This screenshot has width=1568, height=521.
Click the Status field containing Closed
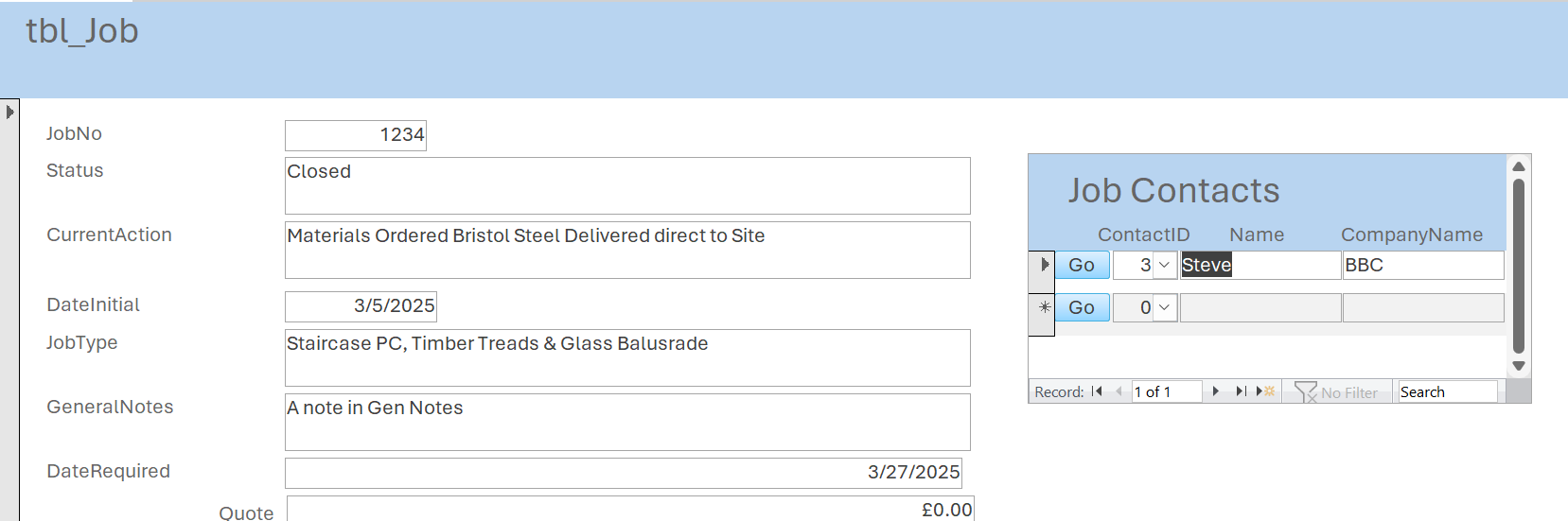(626, 185)
